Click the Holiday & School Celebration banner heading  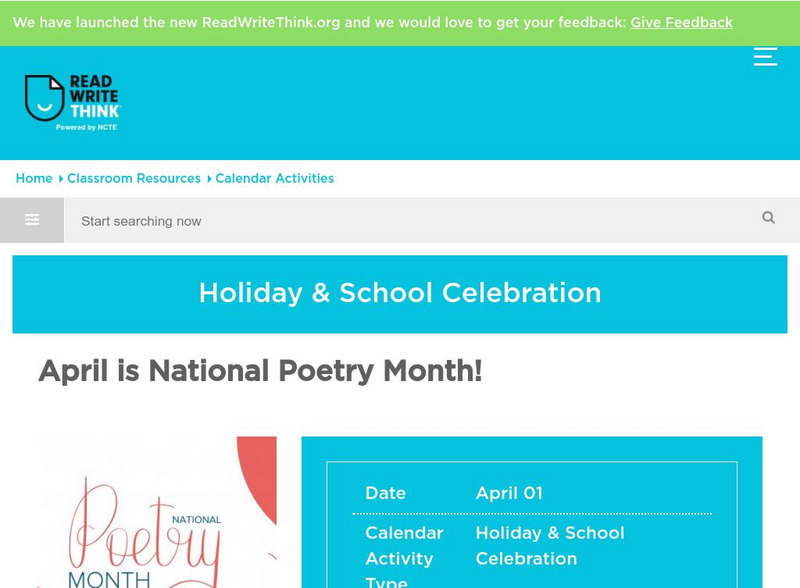(400, 293)
